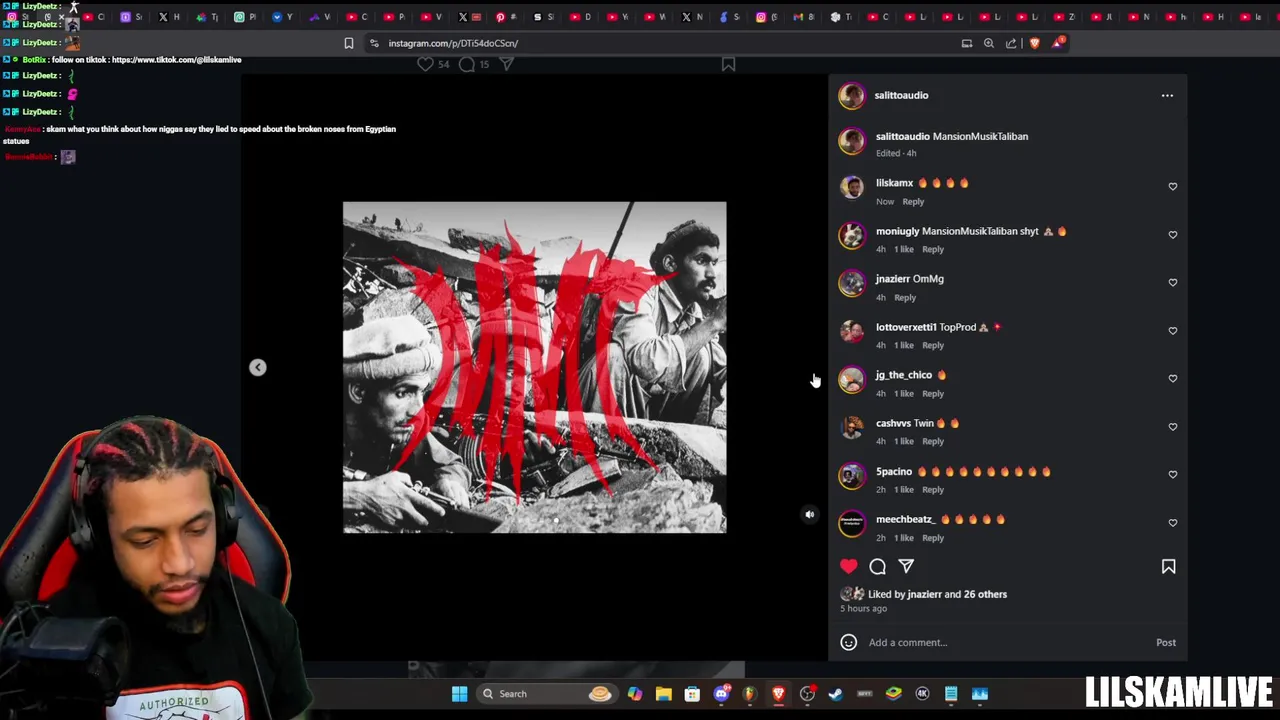Open Copilot from the taskbar
The height and width of the screenshot is (720, 1280).
[x=635, y=694]
